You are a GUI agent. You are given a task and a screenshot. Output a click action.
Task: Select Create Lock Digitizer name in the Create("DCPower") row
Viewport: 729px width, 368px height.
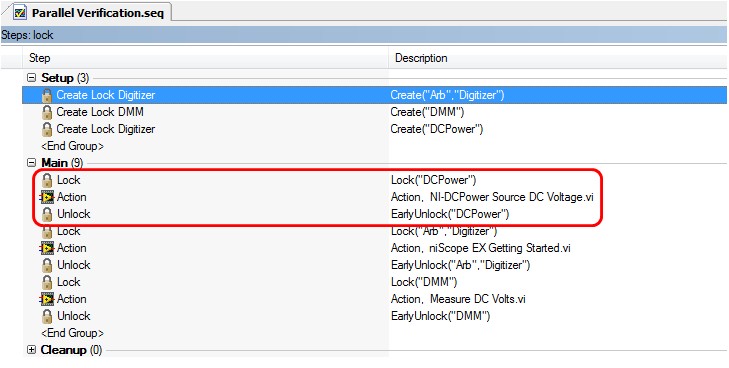tap(106, 129)
